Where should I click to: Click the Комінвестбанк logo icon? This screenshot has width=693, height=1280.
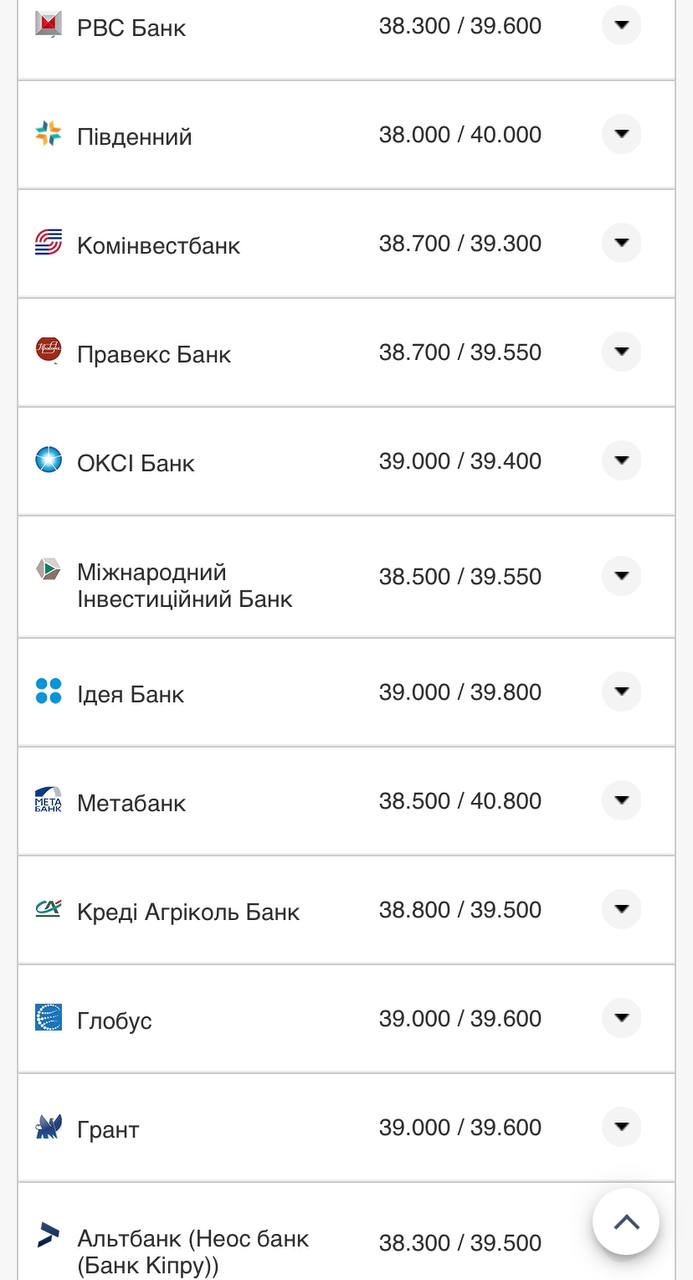[x=48, y=243]
